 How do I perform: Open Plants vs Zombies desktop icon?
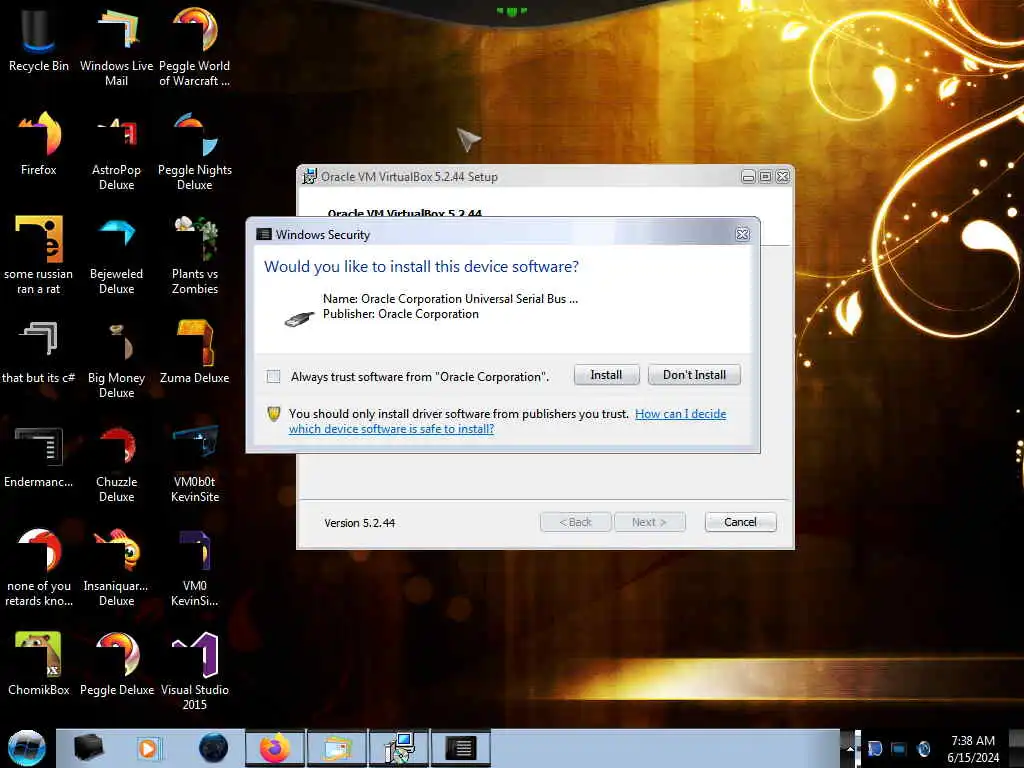click(195, 254)
